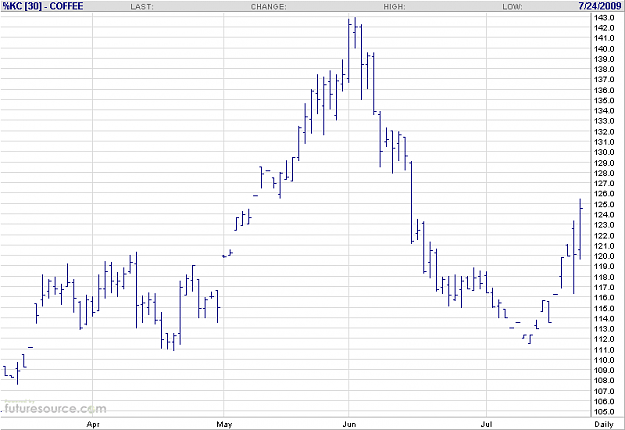Click the Daily interval label
Image resolution: width=625 pixels, height=430 pixels.
604,424
